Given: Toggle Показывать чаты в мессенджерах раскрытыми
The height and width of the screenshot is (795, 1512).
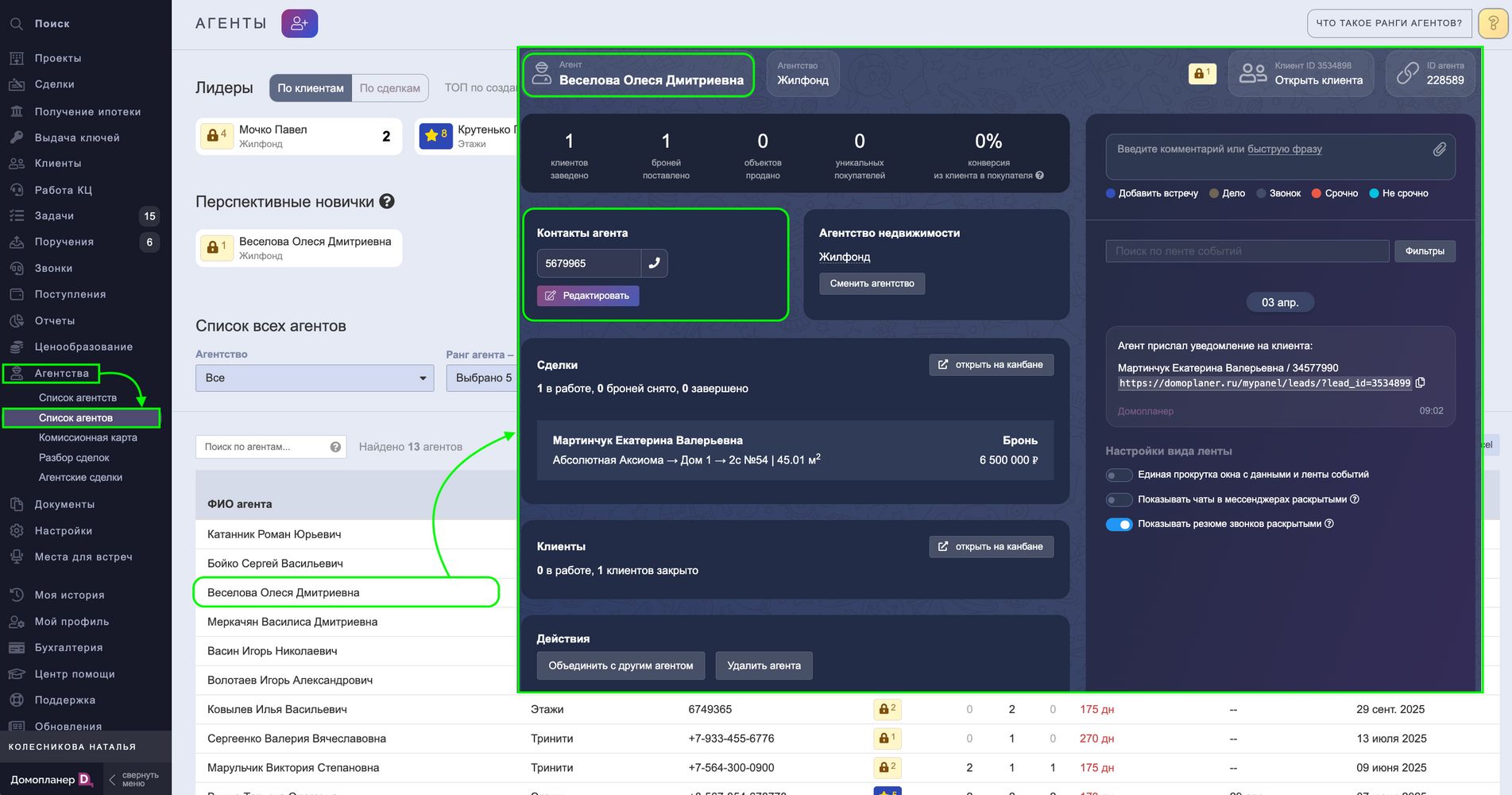Looking at the screenshot, I should (x=1119, y=499).
